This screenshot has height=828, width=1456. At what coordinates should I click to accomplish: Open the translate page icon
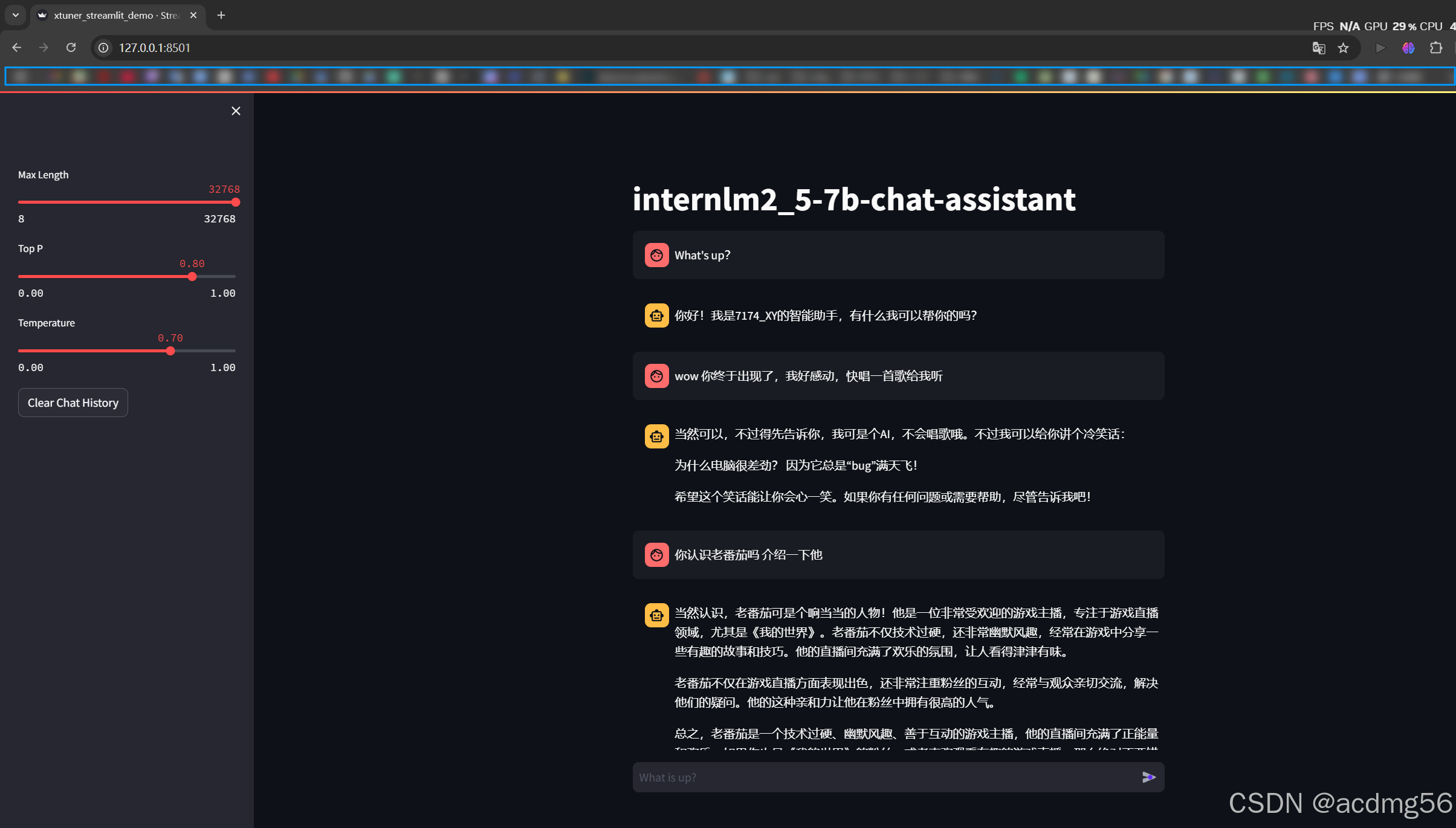pyautogui.click(x=1318, y=48)
